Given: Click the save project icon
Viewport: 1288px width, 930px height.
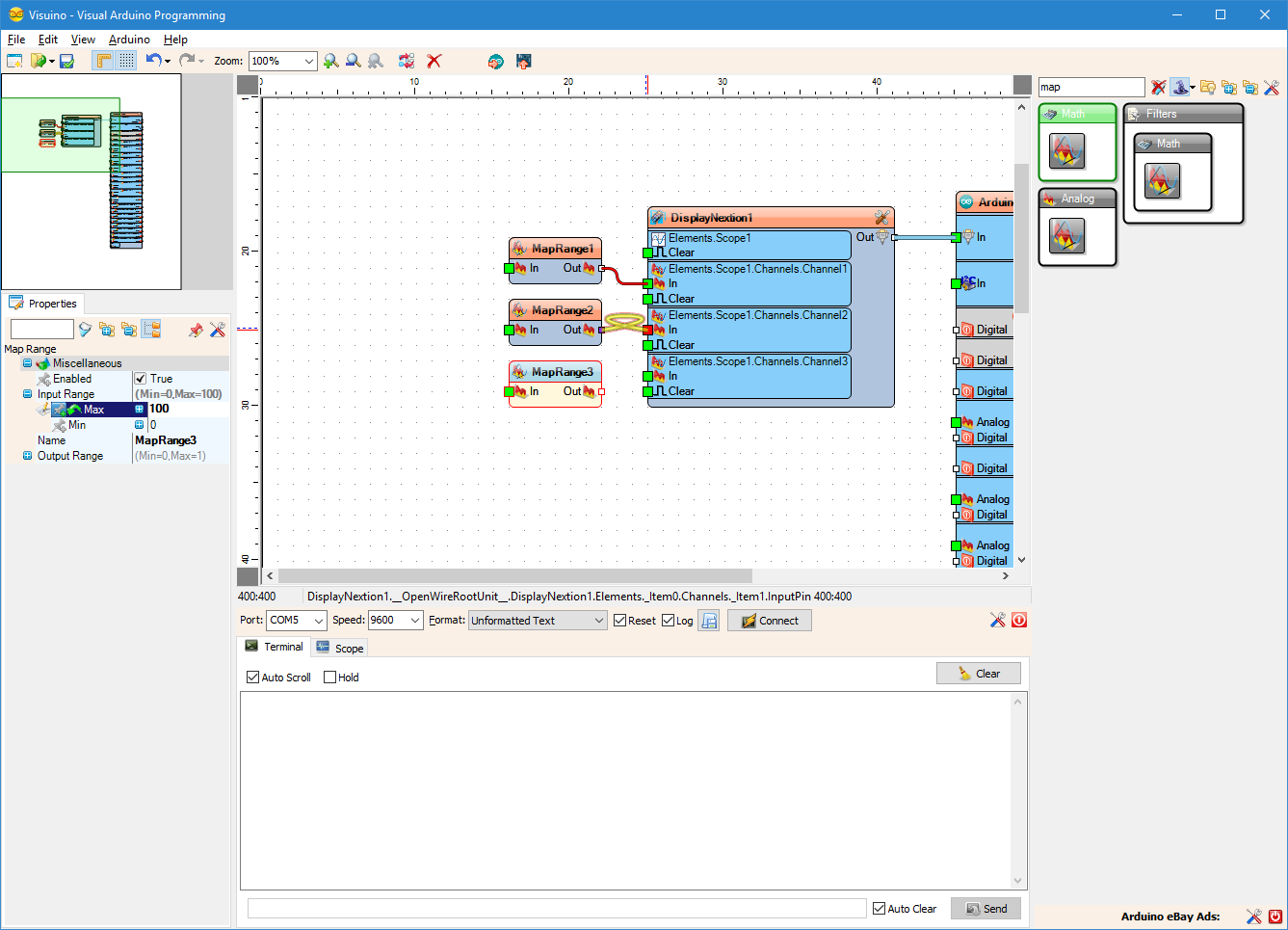Looking at the screenshot, I should click(66, 61).
